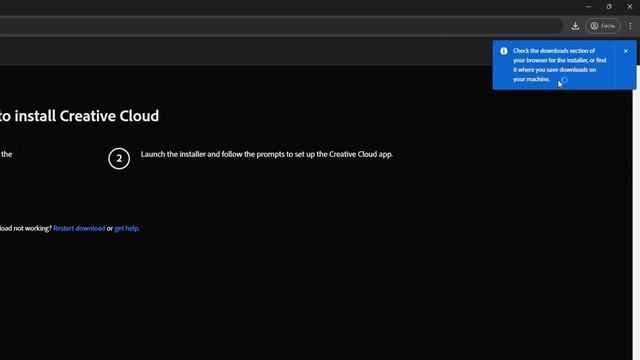Restore down the browser window
Viewport: 640px width, 360px height.
pos(609,7)
